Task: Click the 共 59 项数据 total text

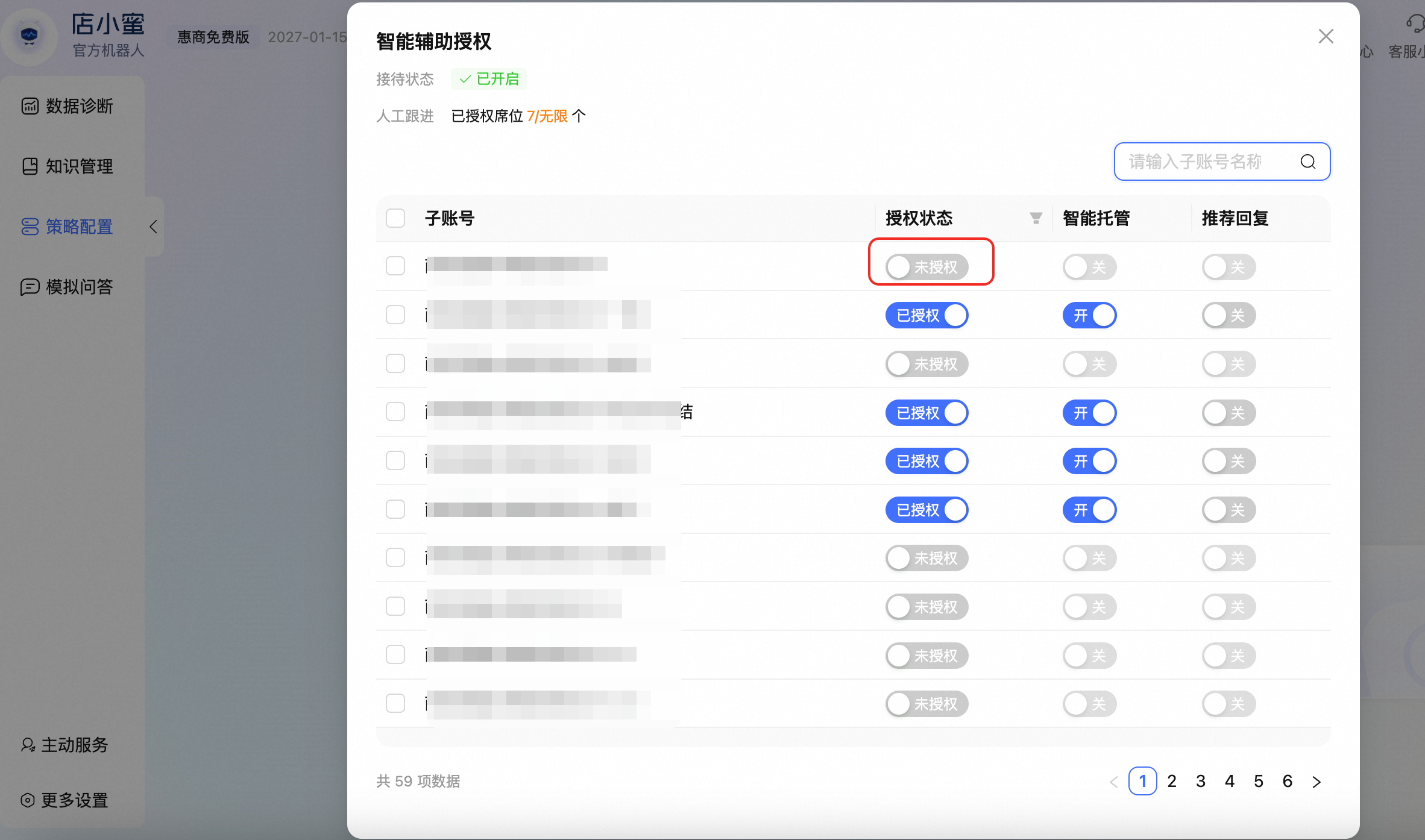Action: [418, 782]
